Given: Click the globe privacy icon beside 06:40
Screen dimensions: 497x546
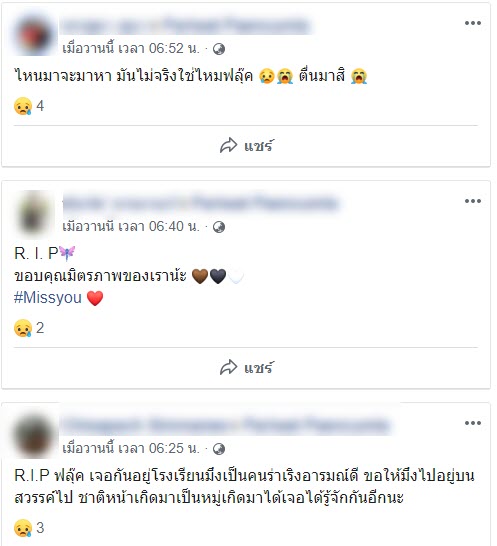Looking at the screenshot, I should 219,227.
